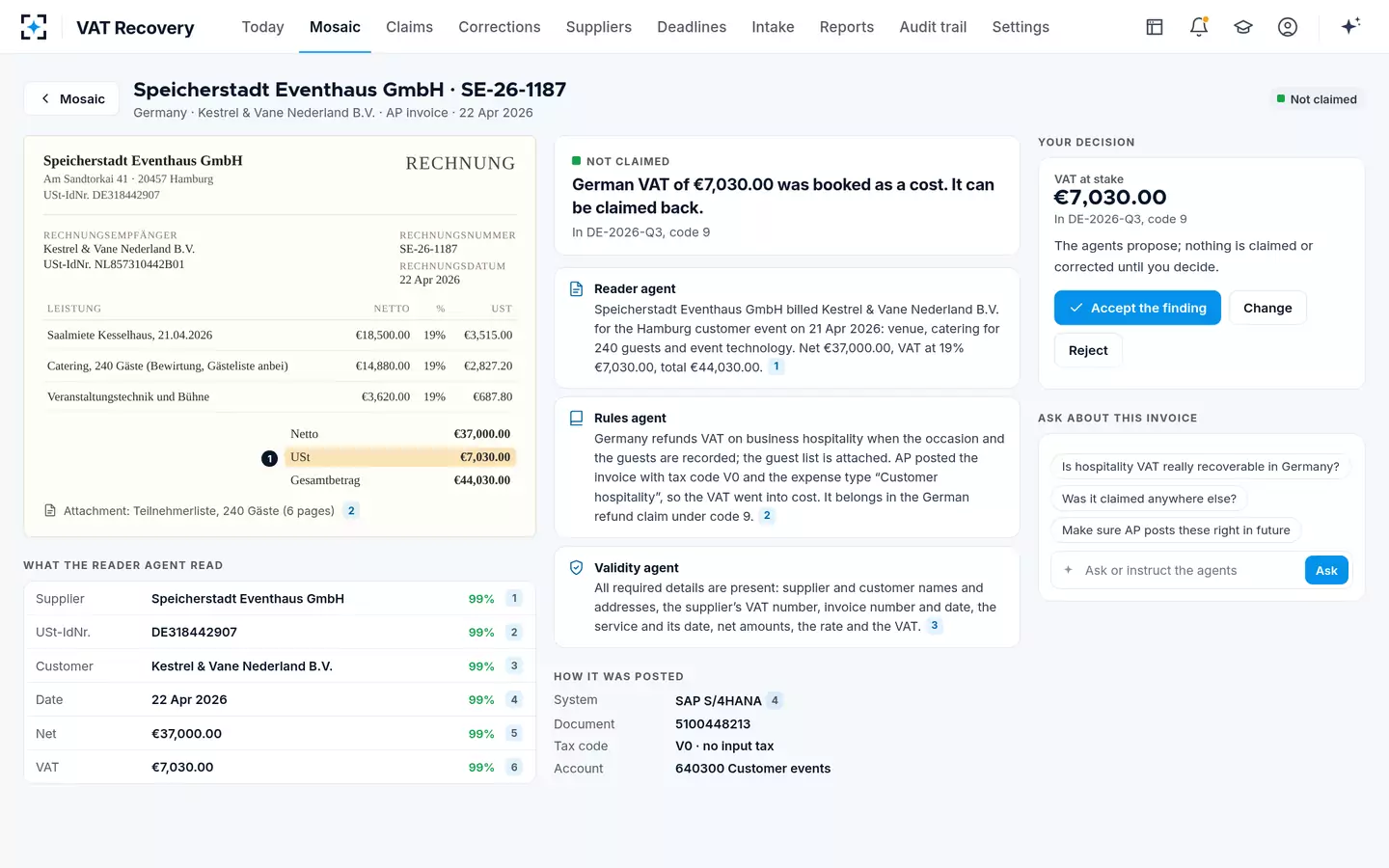Click citation 3 in Validity agent text
1389x868 pixels.
pyautogui.click(x=934, y=626)
